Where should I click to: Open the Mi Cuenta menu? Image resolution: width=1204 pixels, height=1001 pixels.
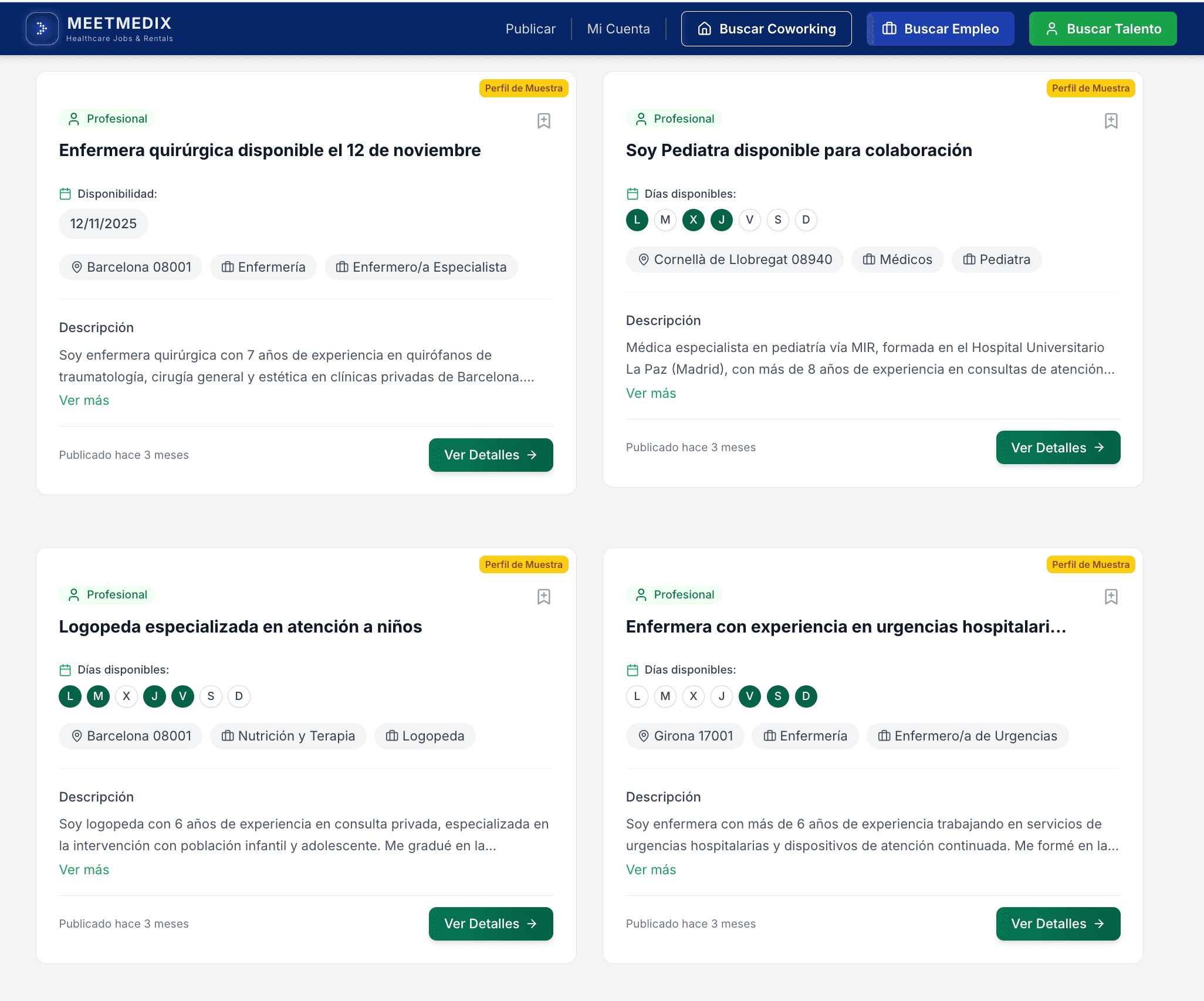618,28
